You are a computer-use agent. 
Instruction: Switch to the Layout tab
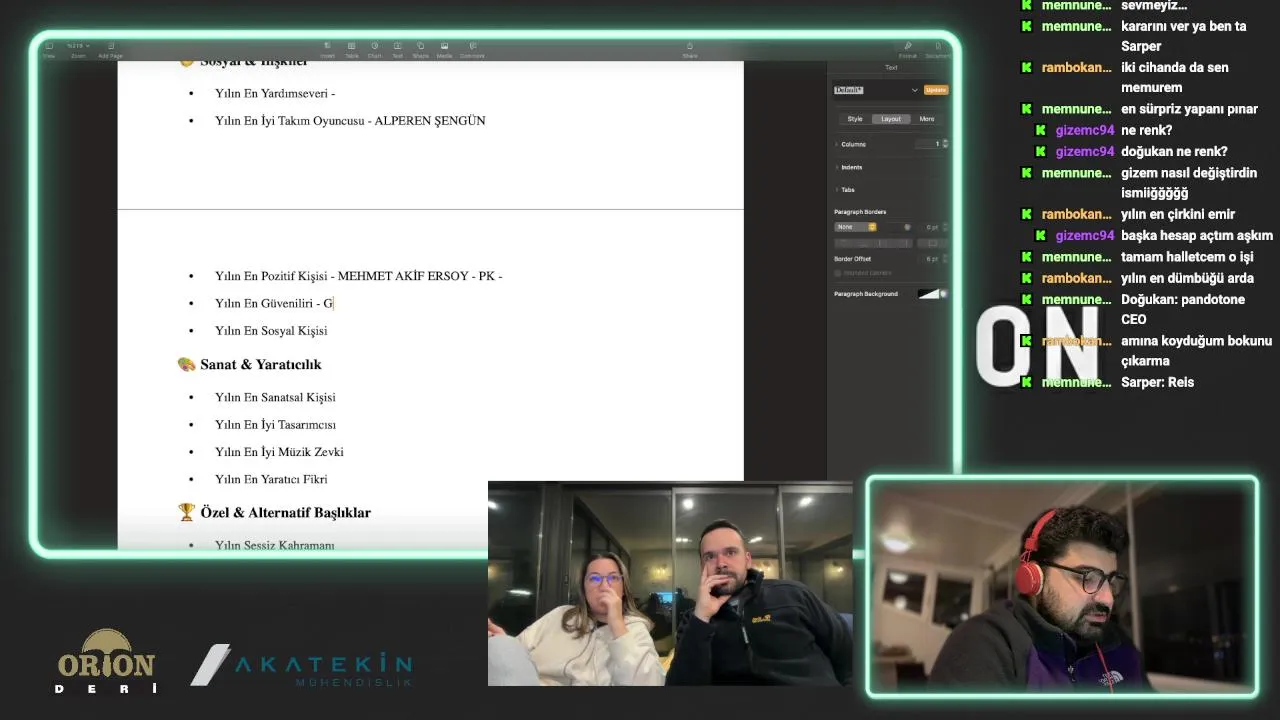tap(891, 119)
